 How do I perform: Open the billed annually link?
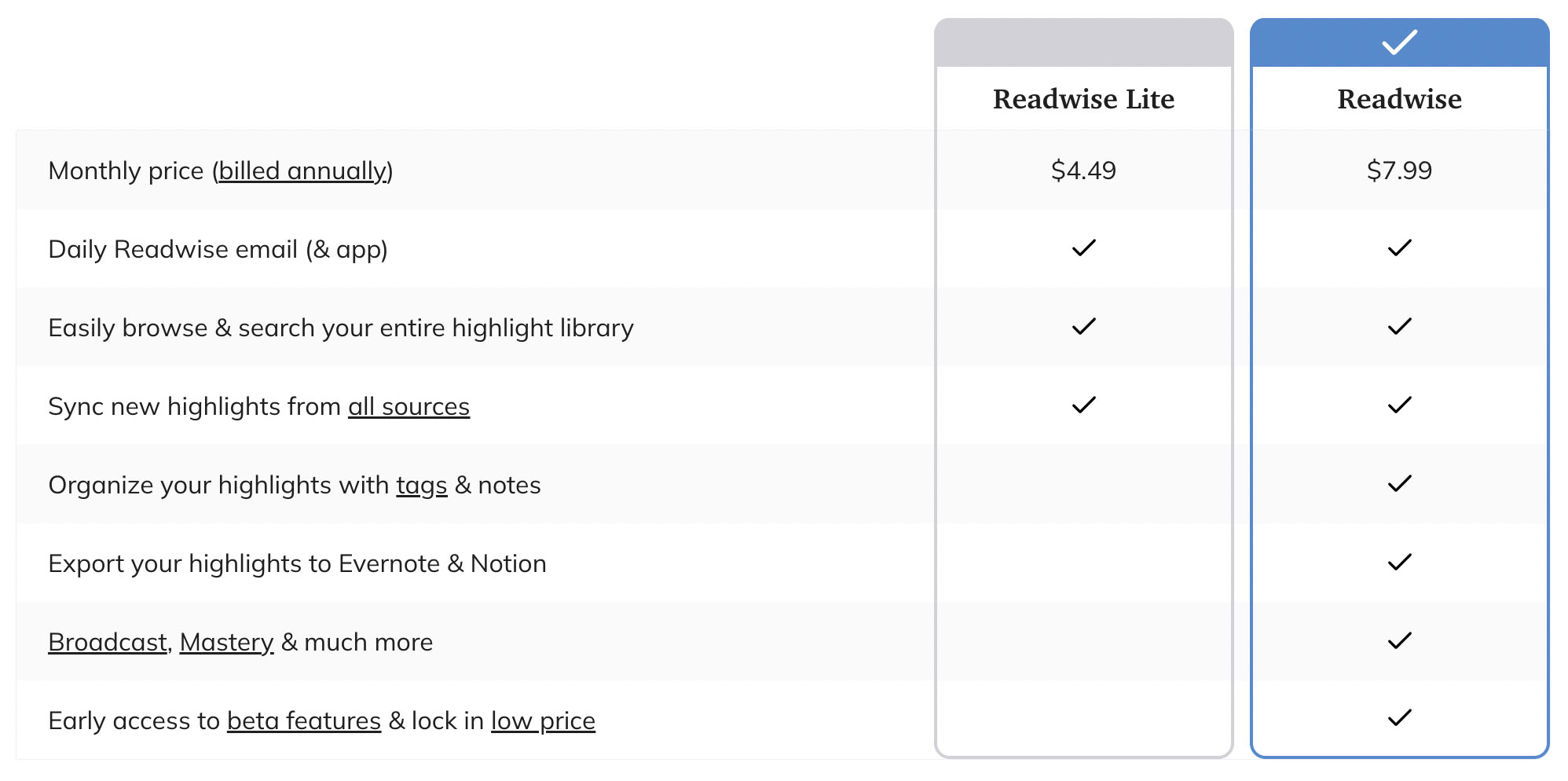coord(302,171)
